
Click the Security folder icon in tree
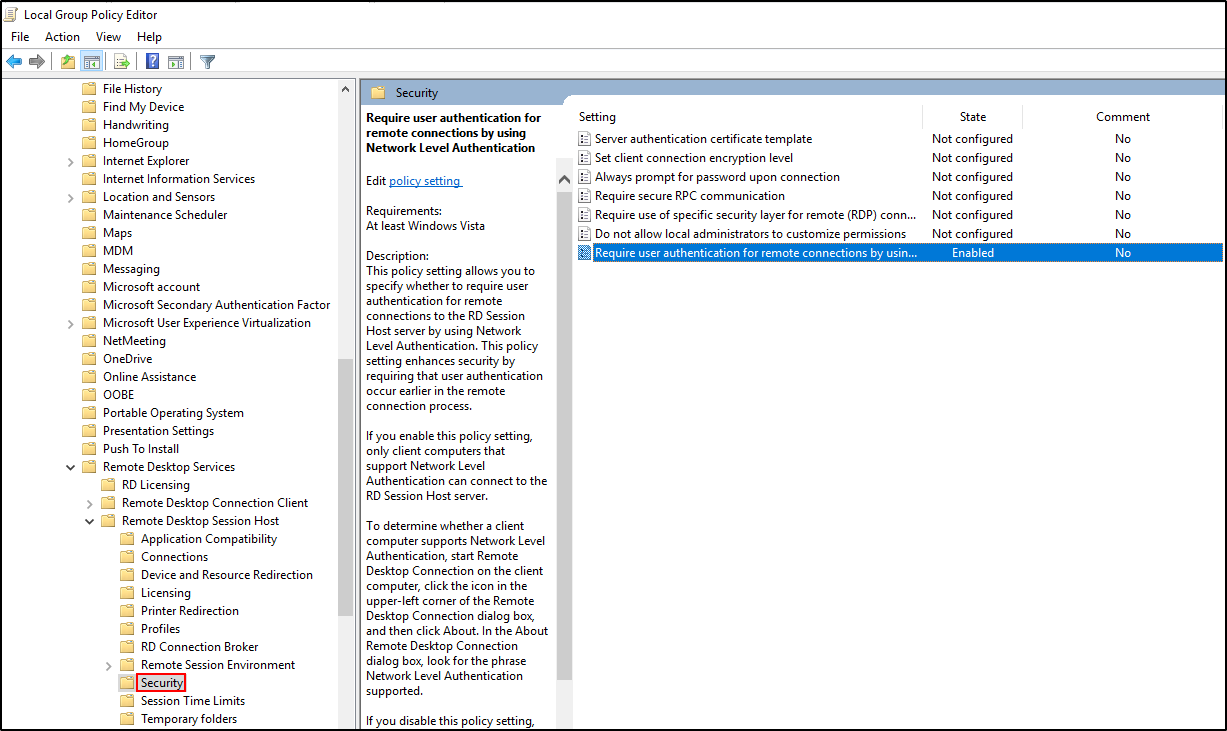[127, 683]
